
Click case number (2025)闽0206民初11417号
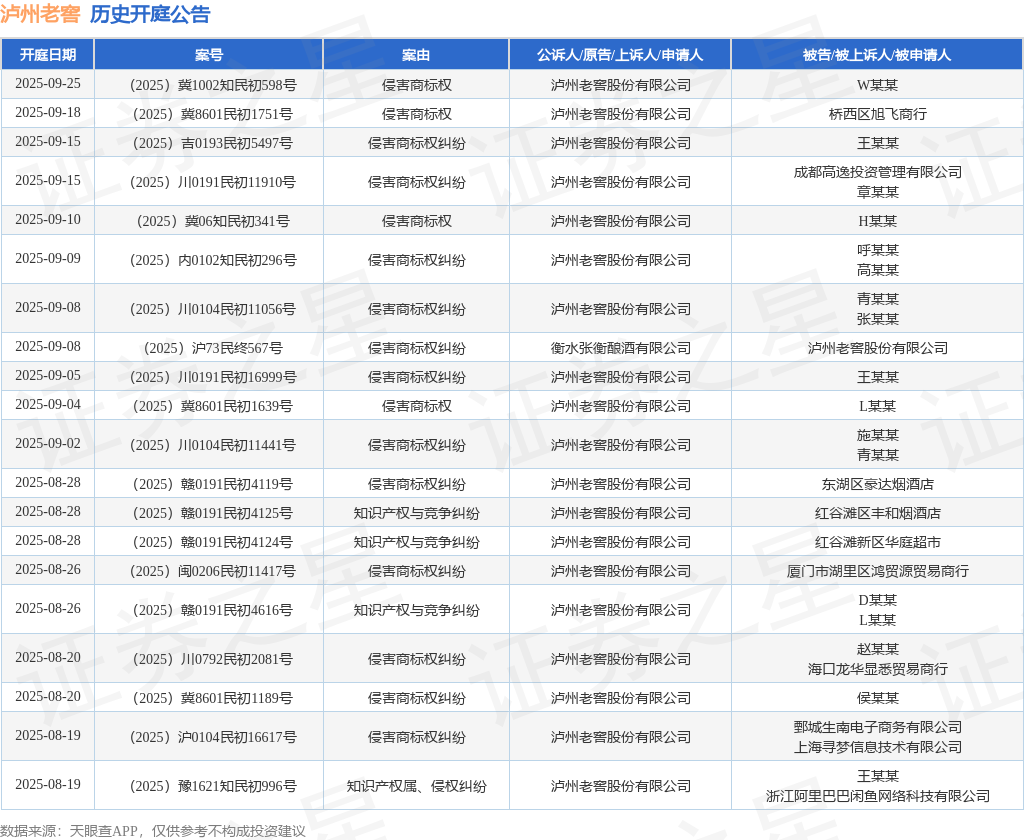point(213,572)
